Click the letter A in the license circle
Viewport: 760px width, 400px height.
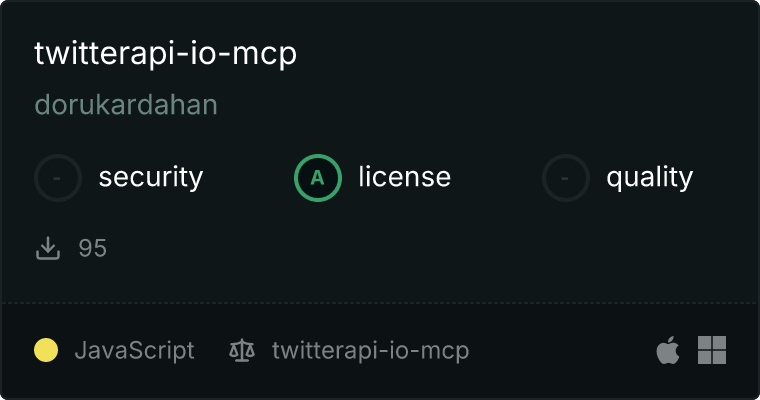317,178
